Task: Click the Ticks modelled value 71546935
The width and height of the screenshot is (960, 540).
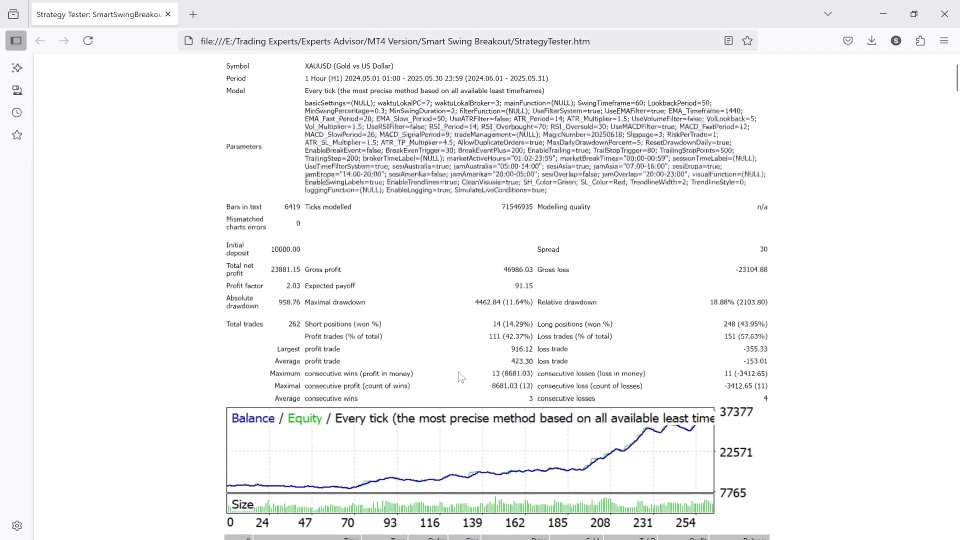Action: click(x=517, y=207)
